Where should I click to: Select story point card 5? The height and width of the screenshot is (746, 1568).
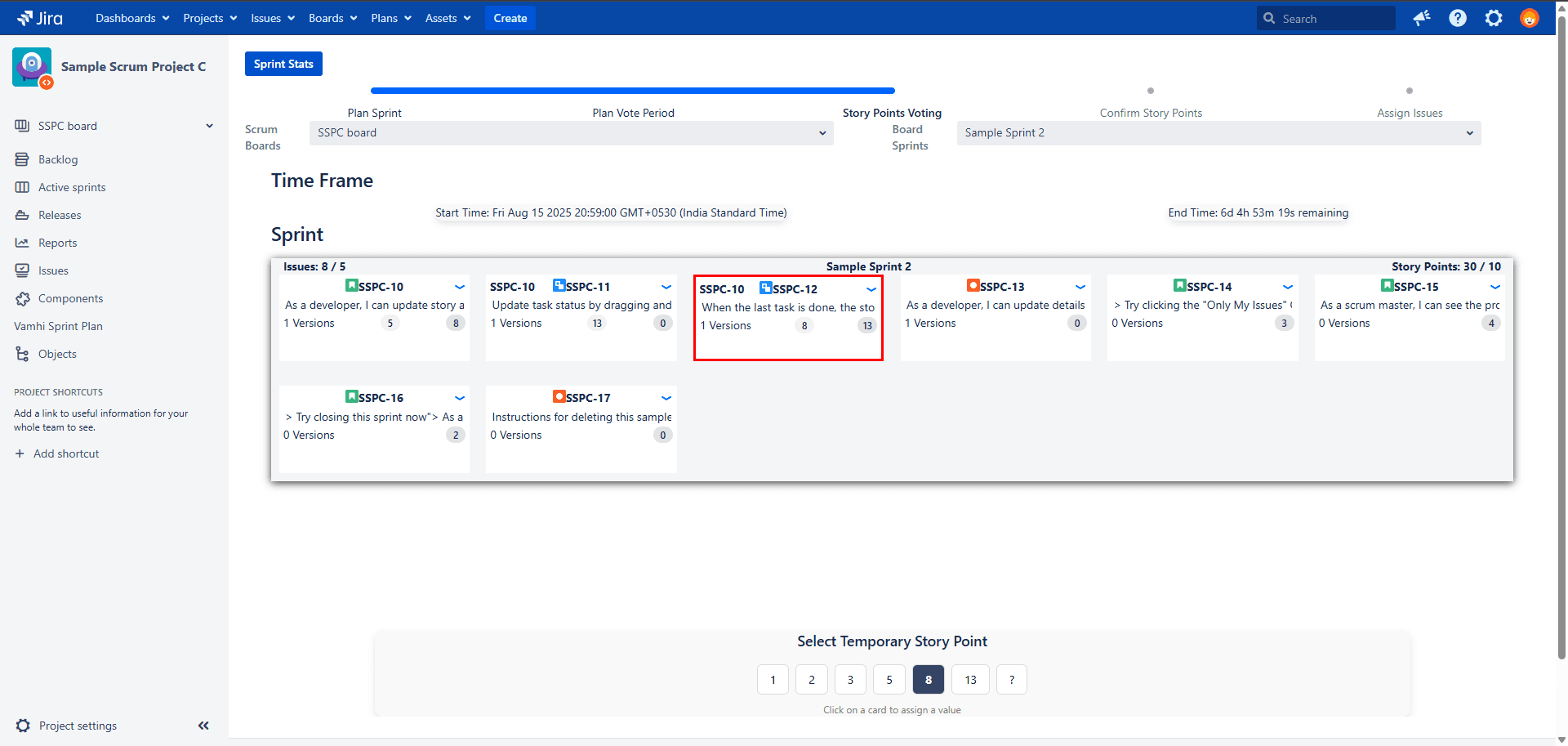click(x=889, y=680)
